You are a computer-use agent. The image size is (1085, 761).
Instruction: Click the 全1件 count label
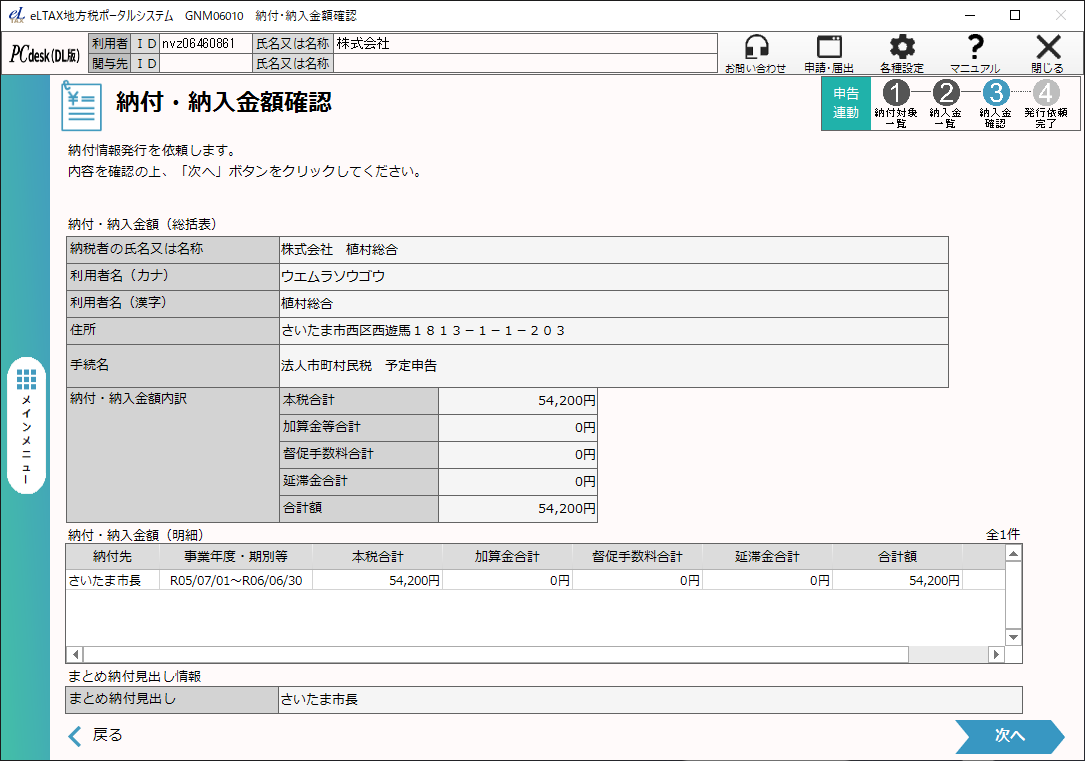(1003, 534)
